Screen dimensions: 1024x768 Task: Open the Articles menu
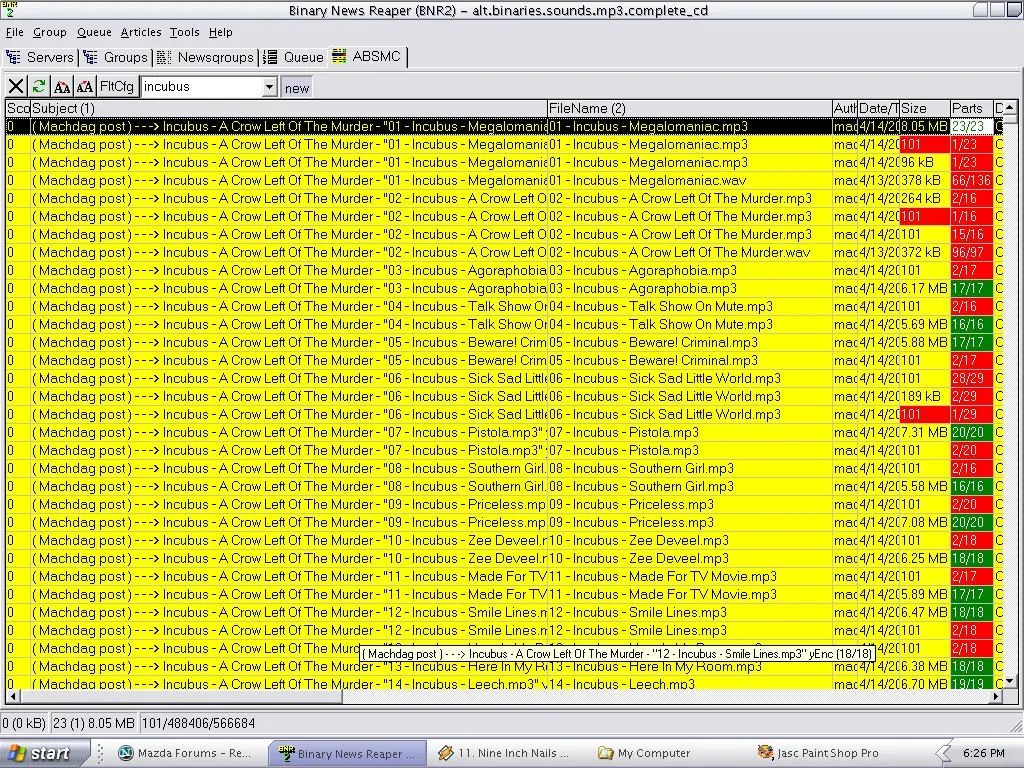coord(141,32)
